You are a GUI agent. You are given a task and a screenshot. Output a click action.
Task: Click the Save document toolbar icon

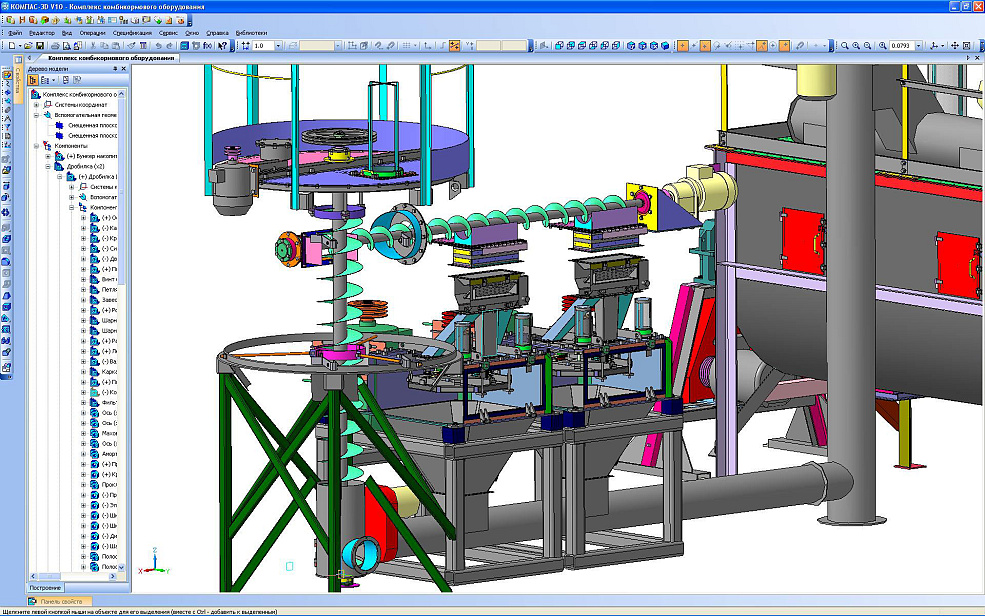point(40,46)
